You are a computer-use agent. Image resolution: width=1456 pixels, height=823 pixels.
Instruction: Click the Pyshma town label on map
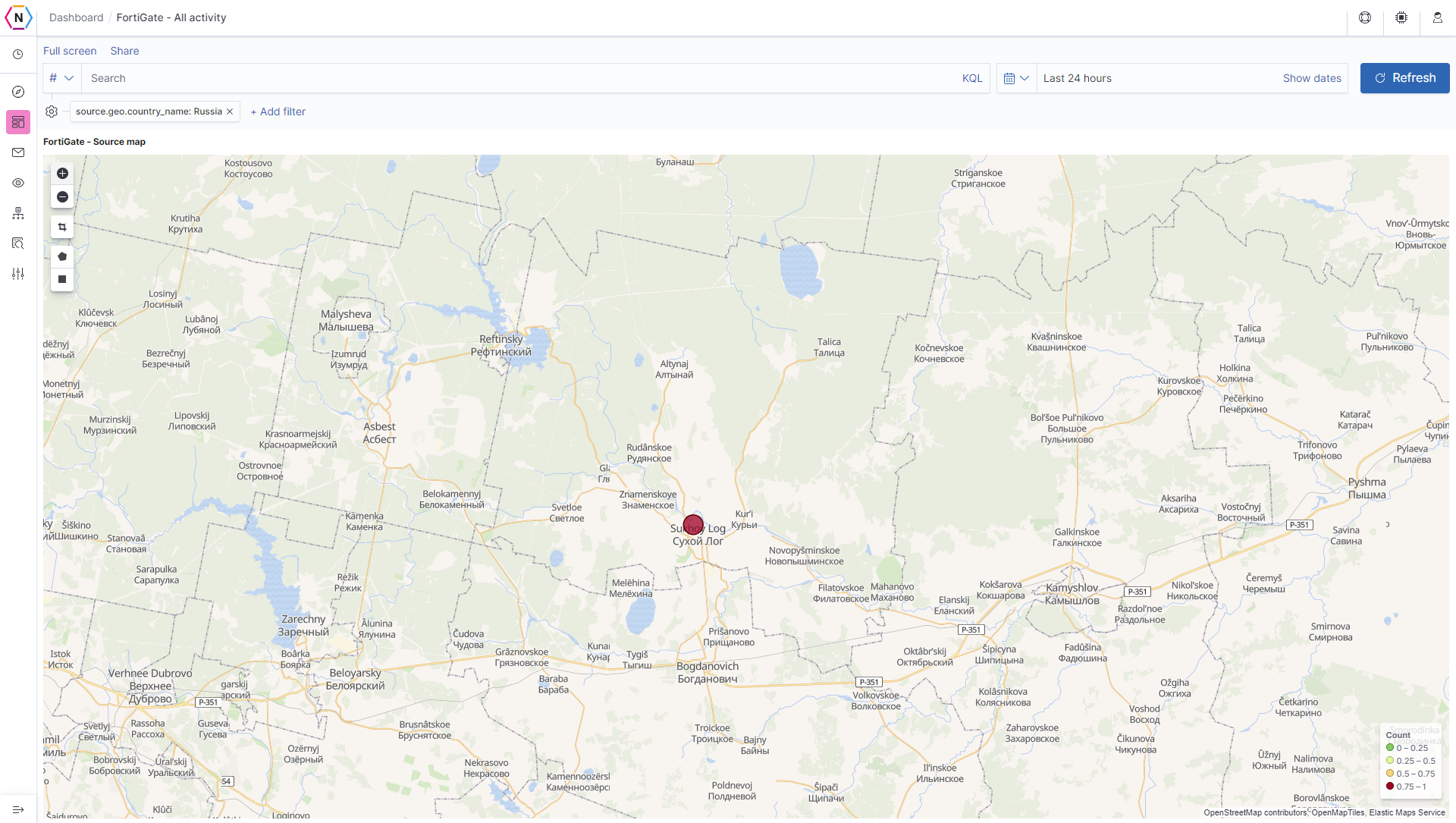[x=1367, y=488]
